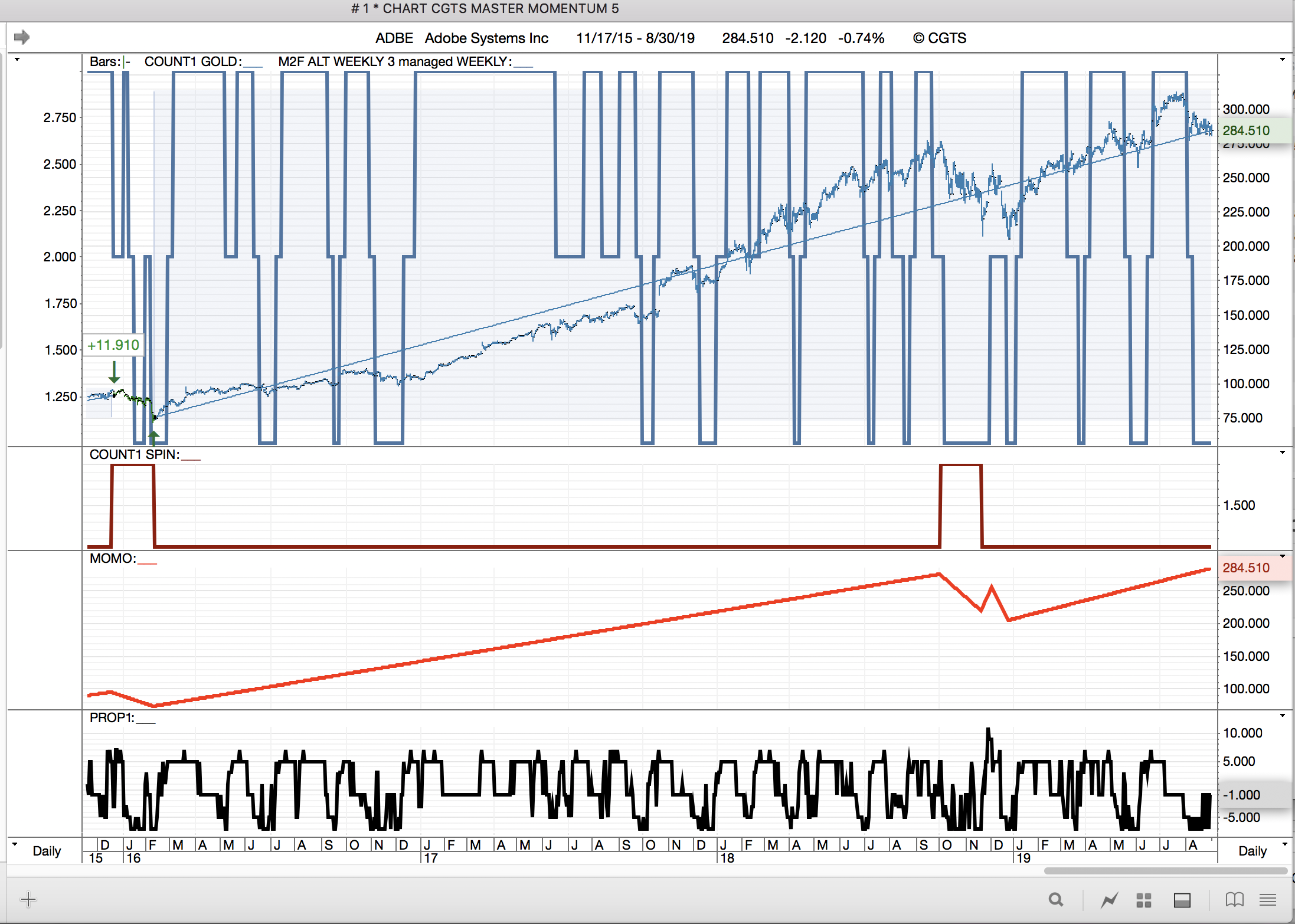Click the red MOMO color line legend
Screen dimensions: 1295x924
click(147, 562)
